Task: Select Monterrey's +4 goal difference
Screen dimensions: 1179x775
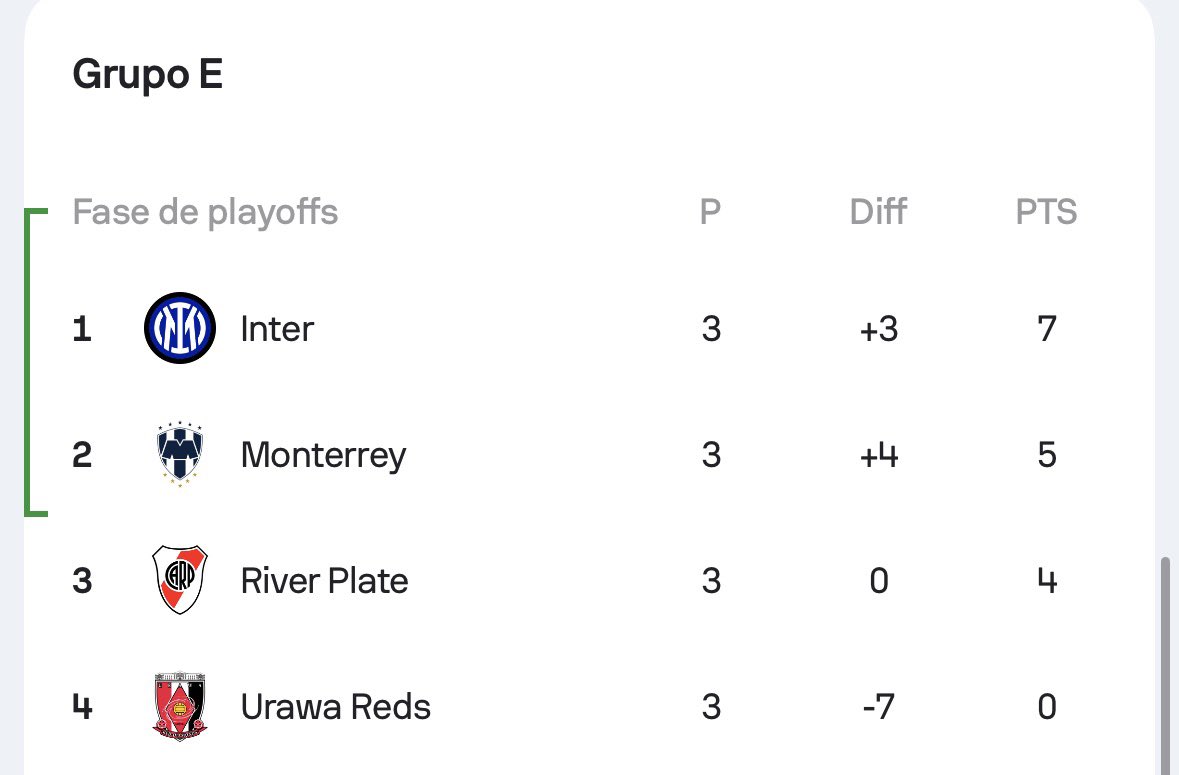Action: point(878,455)
